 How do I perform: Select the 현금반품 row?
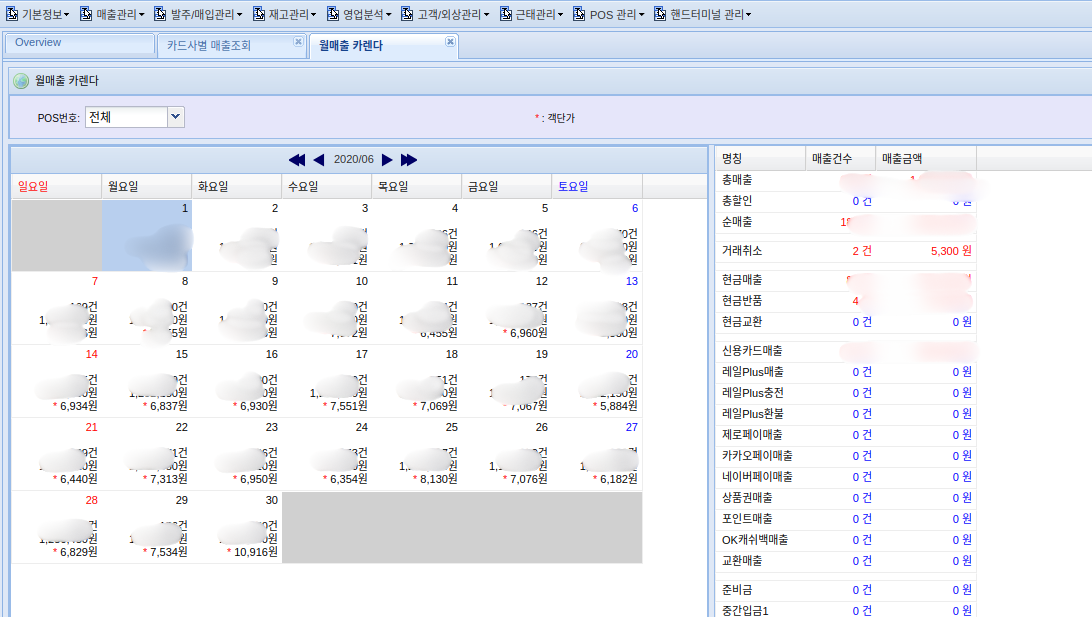point(846,301)
